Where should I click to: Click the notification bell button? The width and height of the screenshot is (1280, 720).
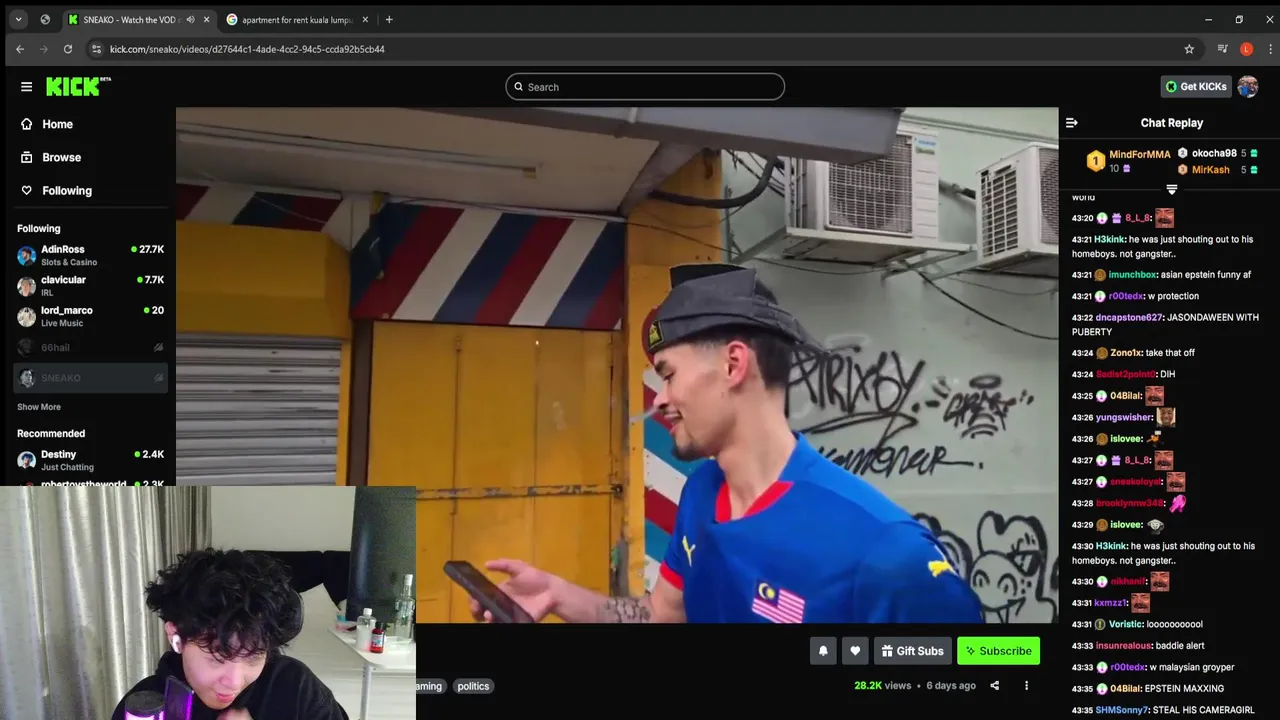pyautogui.click(x=823, y=651)
